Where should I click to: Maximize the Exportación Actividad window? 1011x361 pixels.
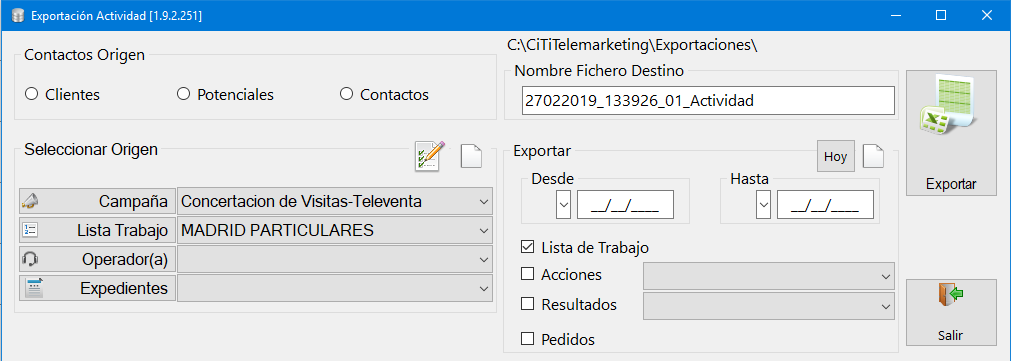pyautogui.click(x=941, y=15)
